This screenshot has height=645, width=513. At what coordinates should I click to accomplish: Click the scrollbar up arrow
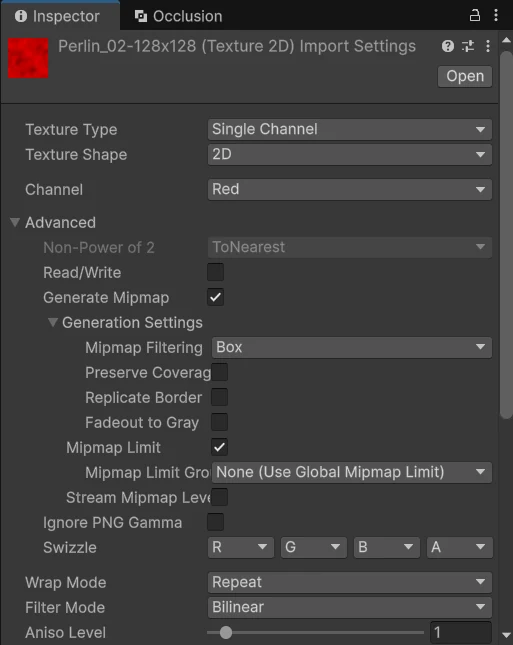point(506,40)
